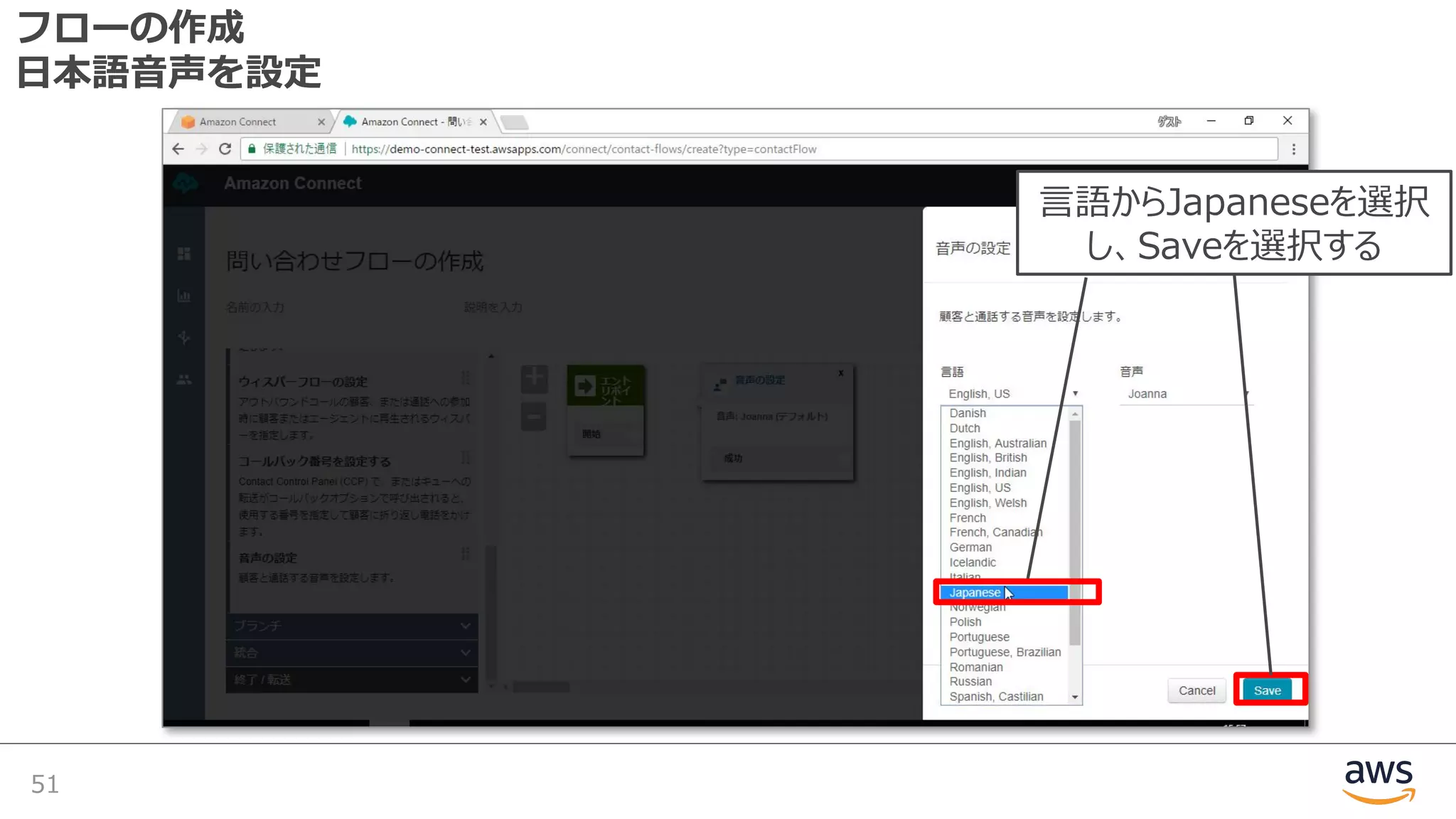Select English, British from the list
The image size is (1456, 819).
point(1004,458)
